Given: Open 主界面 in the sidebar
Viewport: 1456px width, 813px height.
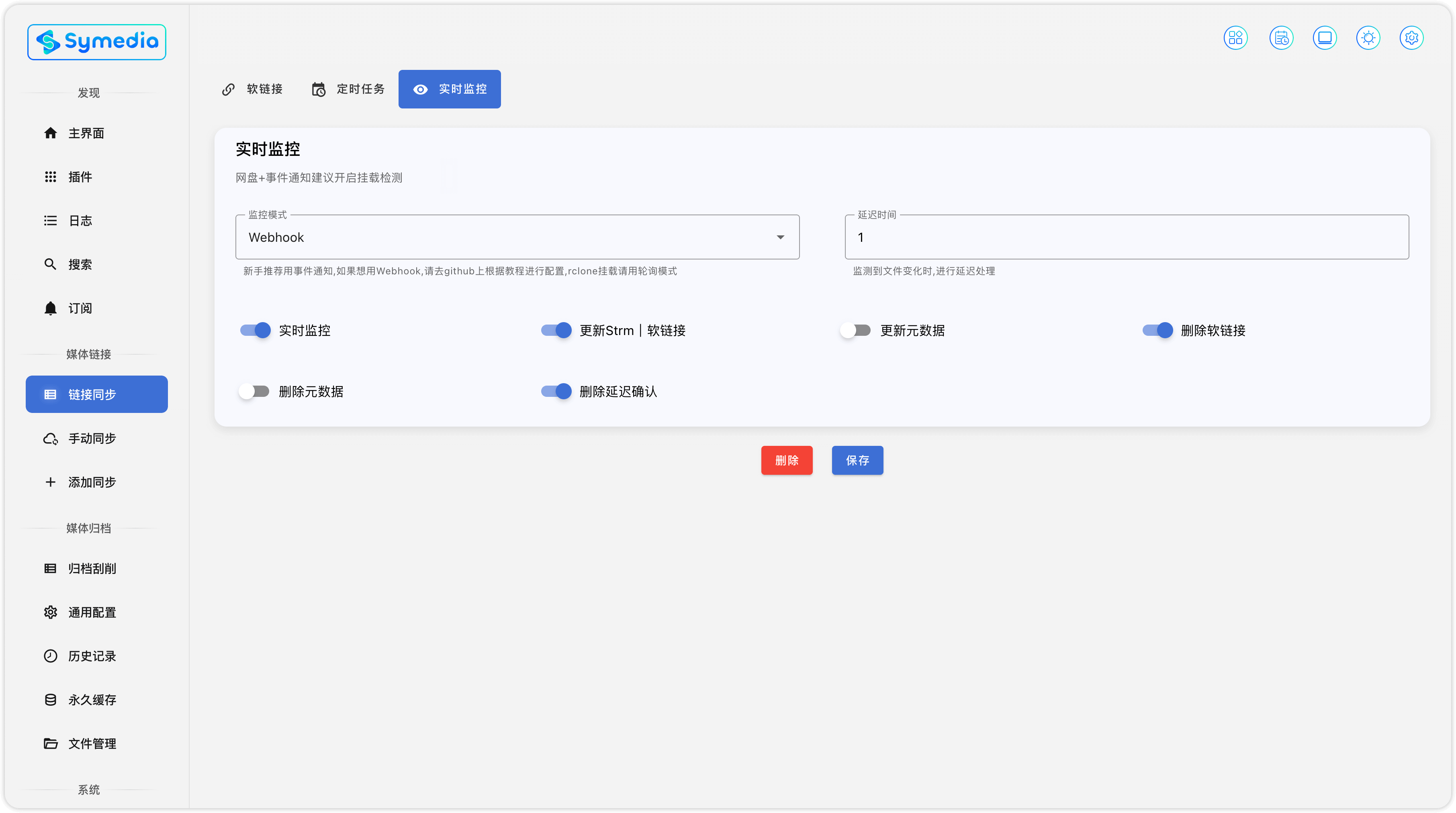Looking at the screenshot, I should (x=97, y=133).
